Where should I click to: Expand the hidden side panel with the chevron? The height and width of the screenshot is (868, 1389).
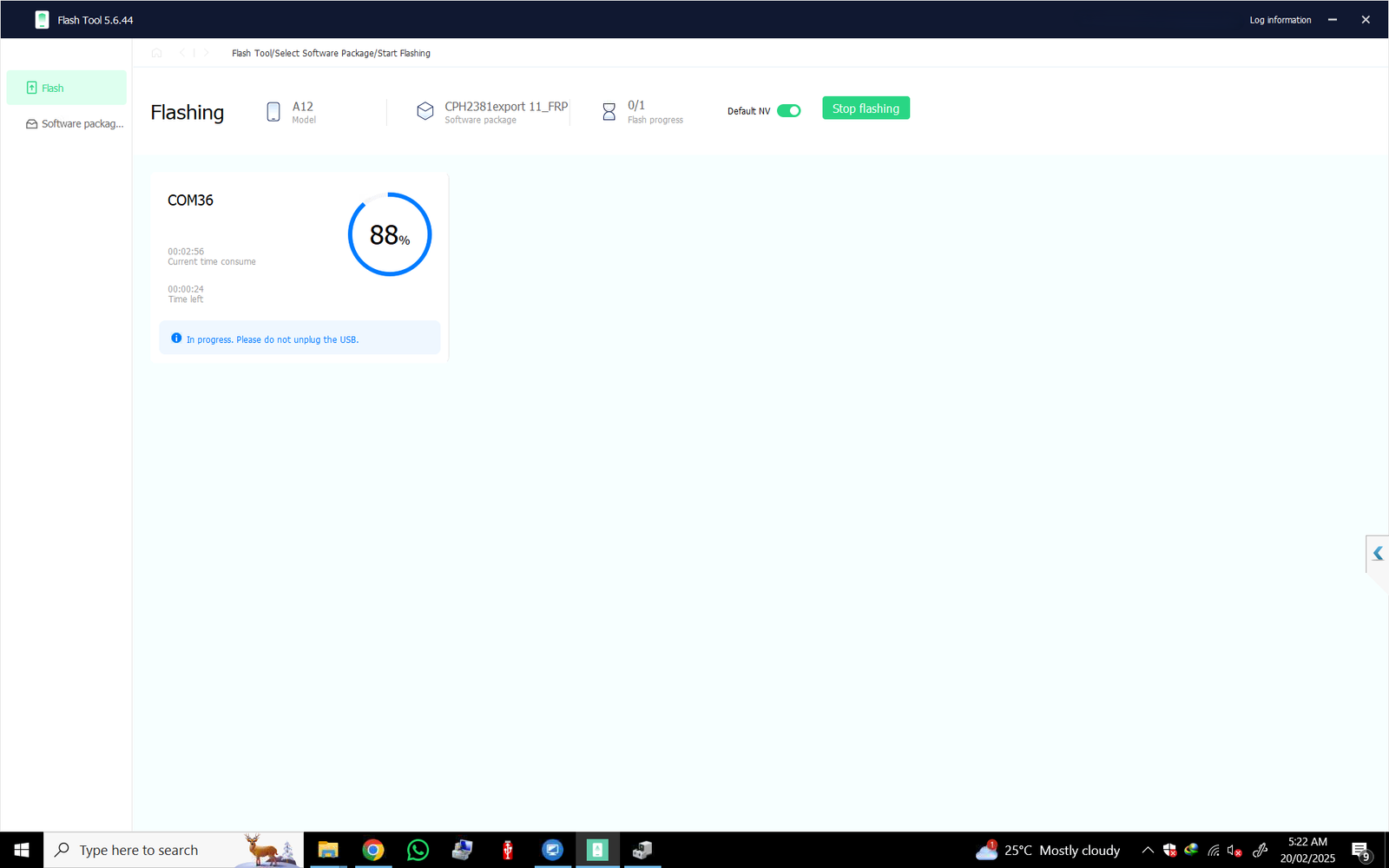point(1378,553)
